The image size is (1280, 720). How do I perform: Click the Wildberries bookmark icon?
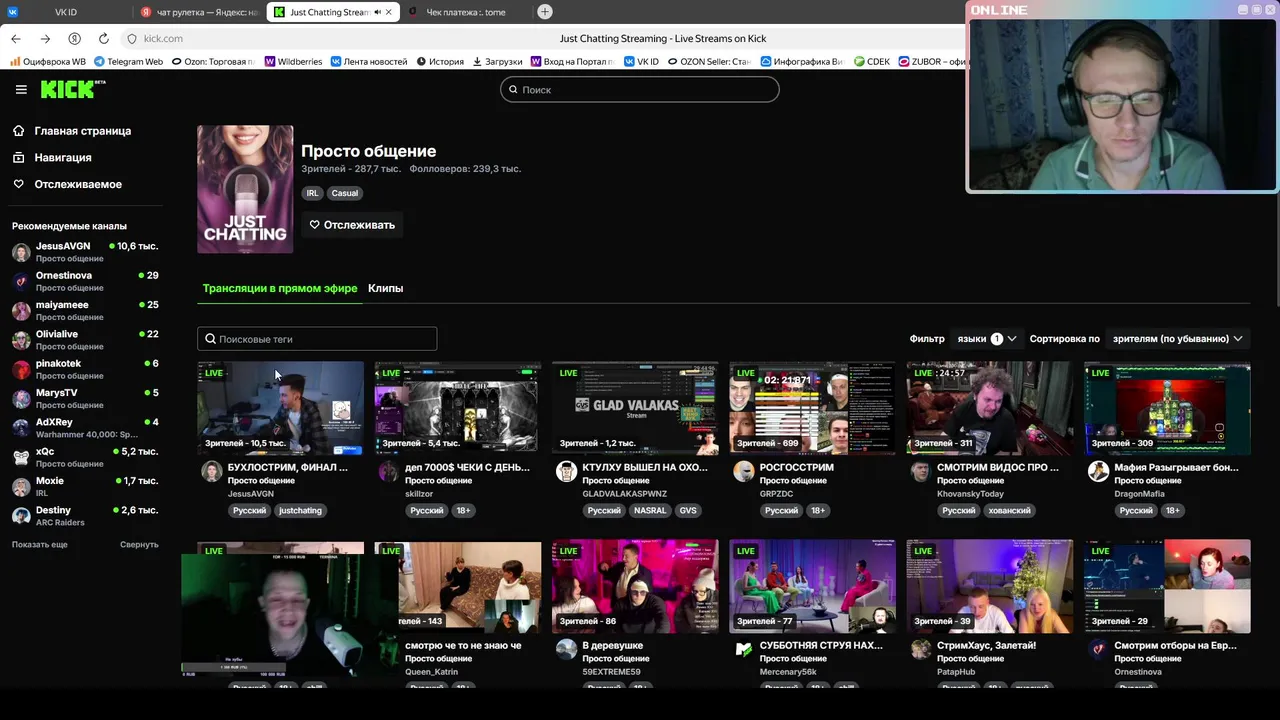[x=270, y=61]
